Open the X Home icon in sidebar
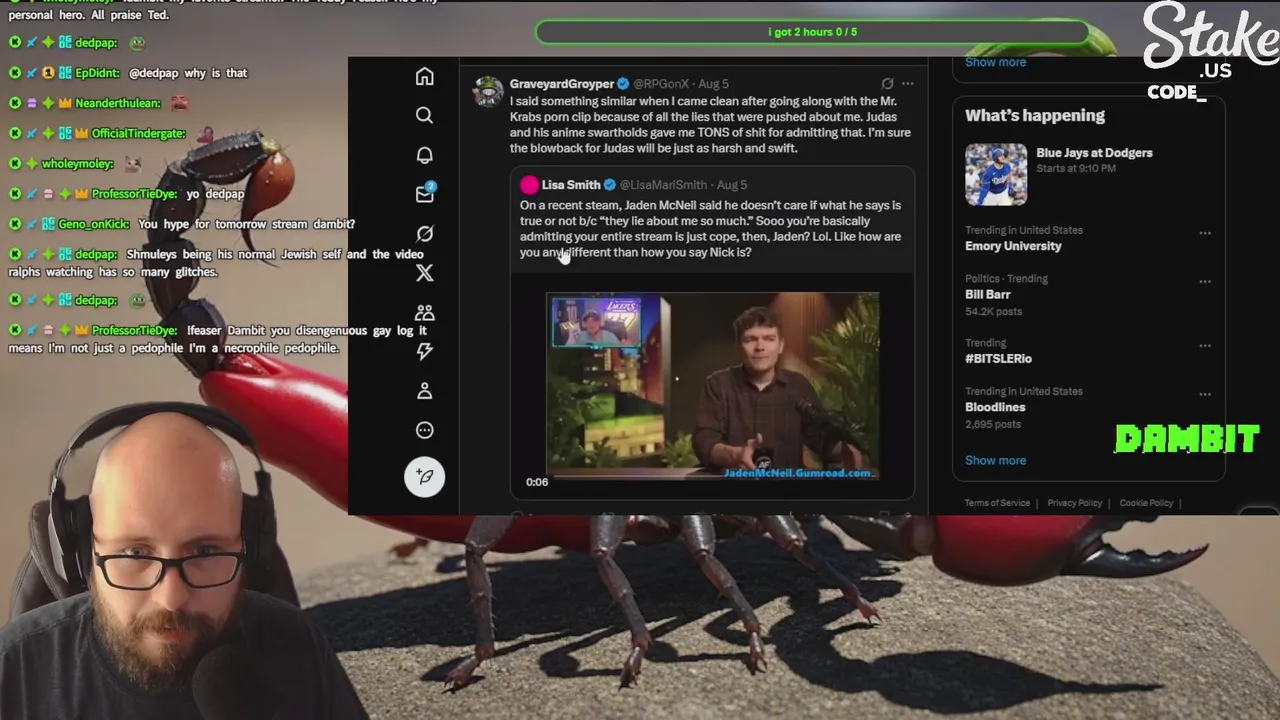Image resolution: width=1280 pixels, height=720 pixels. pyautogui.click(x=425, y=77)
